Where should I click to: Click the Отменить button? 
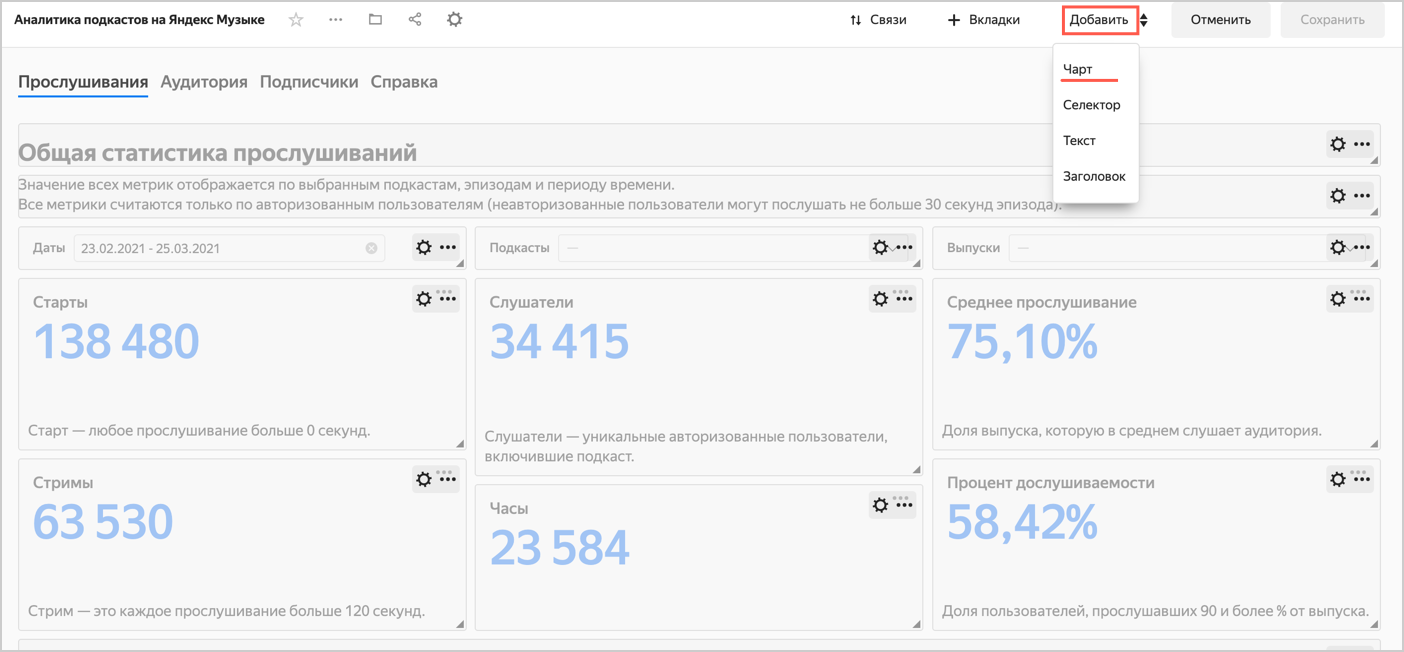point(1220,20)
